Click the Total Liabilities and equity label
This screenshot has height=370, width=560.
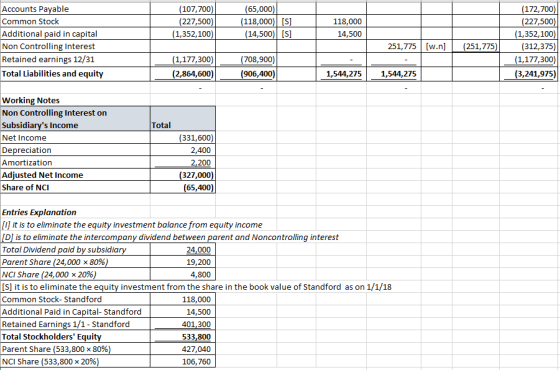pyautogui.click(x=52, y=74)
